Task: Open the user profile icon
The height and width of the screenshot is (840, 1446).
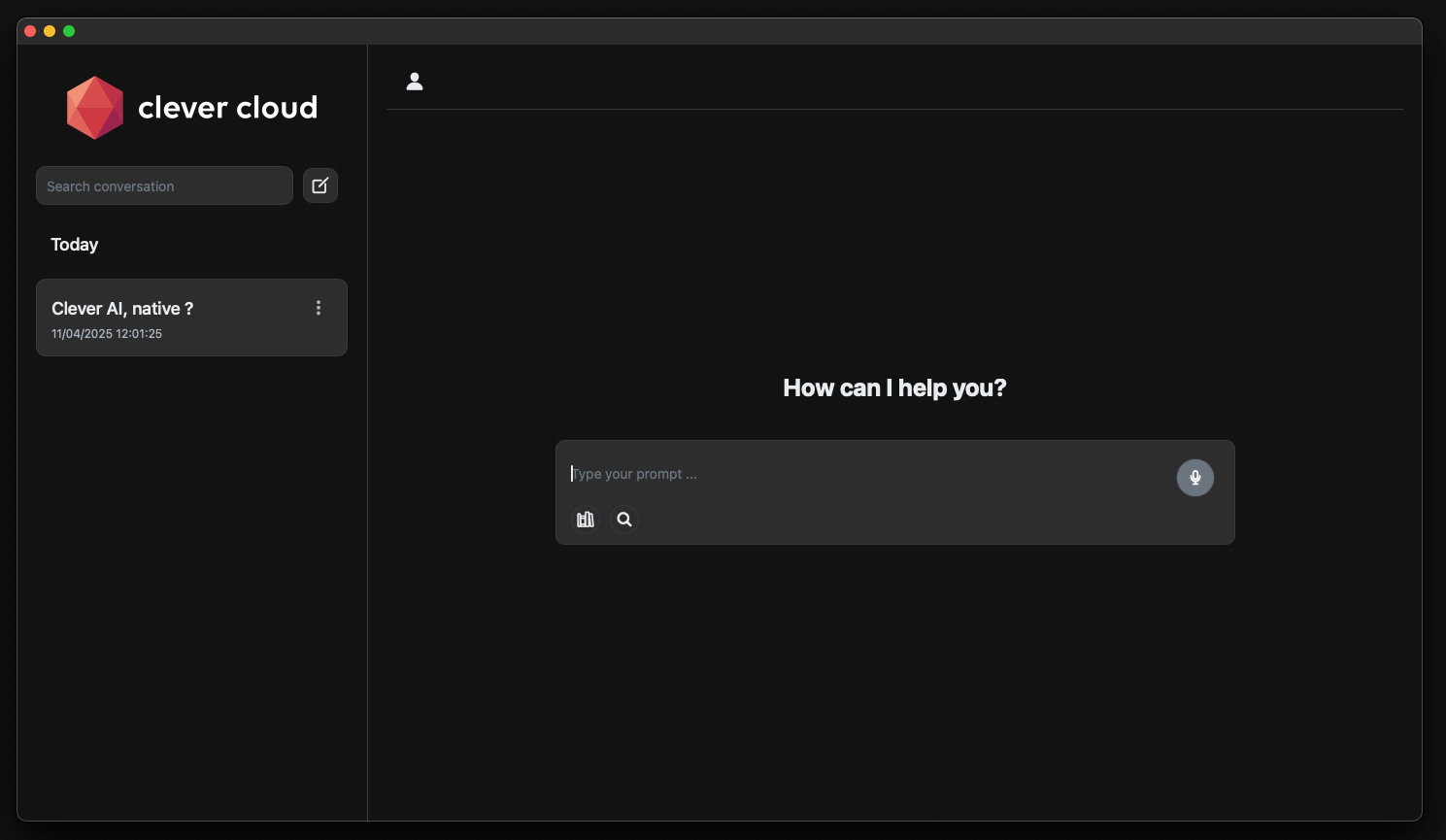Action: 415,82
